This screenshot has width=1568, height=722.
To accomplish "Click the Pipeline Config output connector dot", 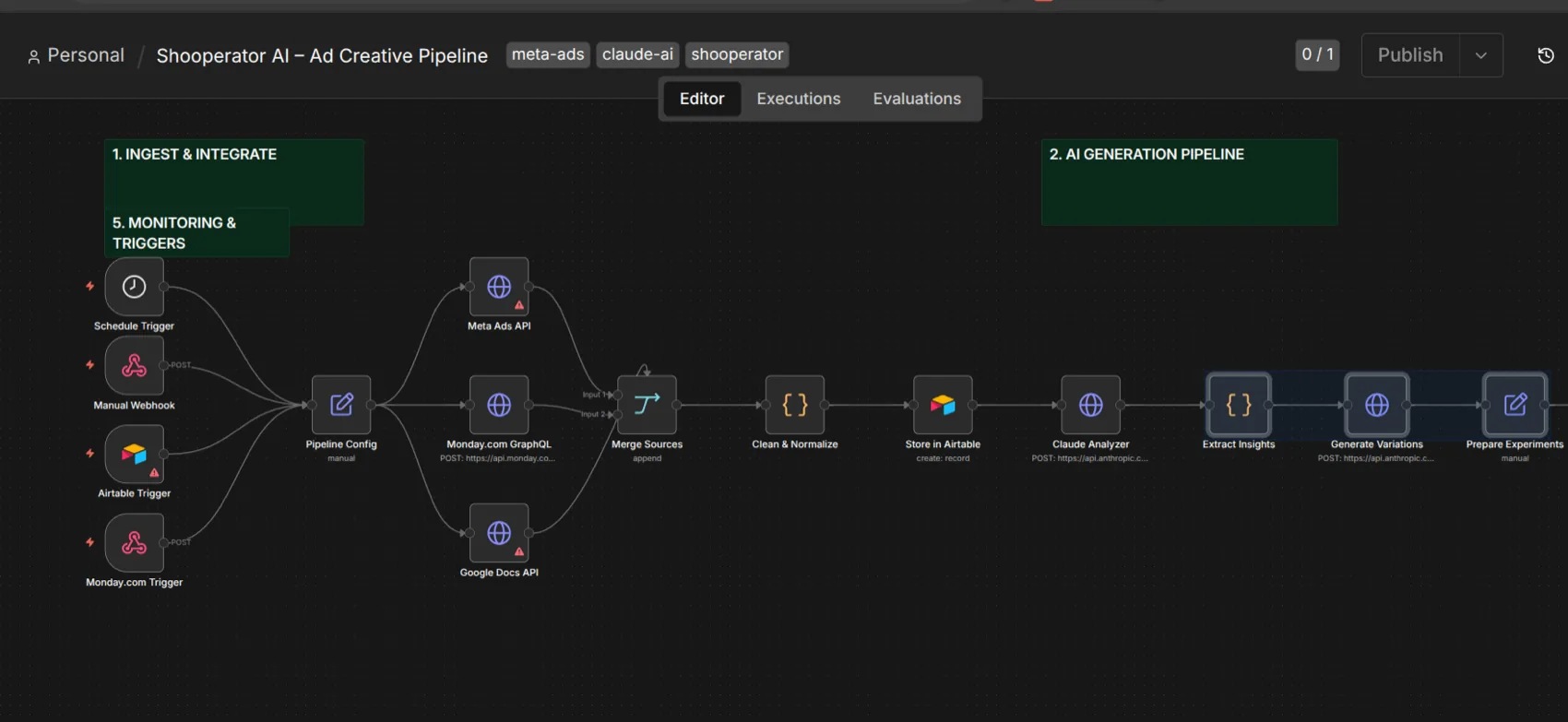I will coord(371,405).
